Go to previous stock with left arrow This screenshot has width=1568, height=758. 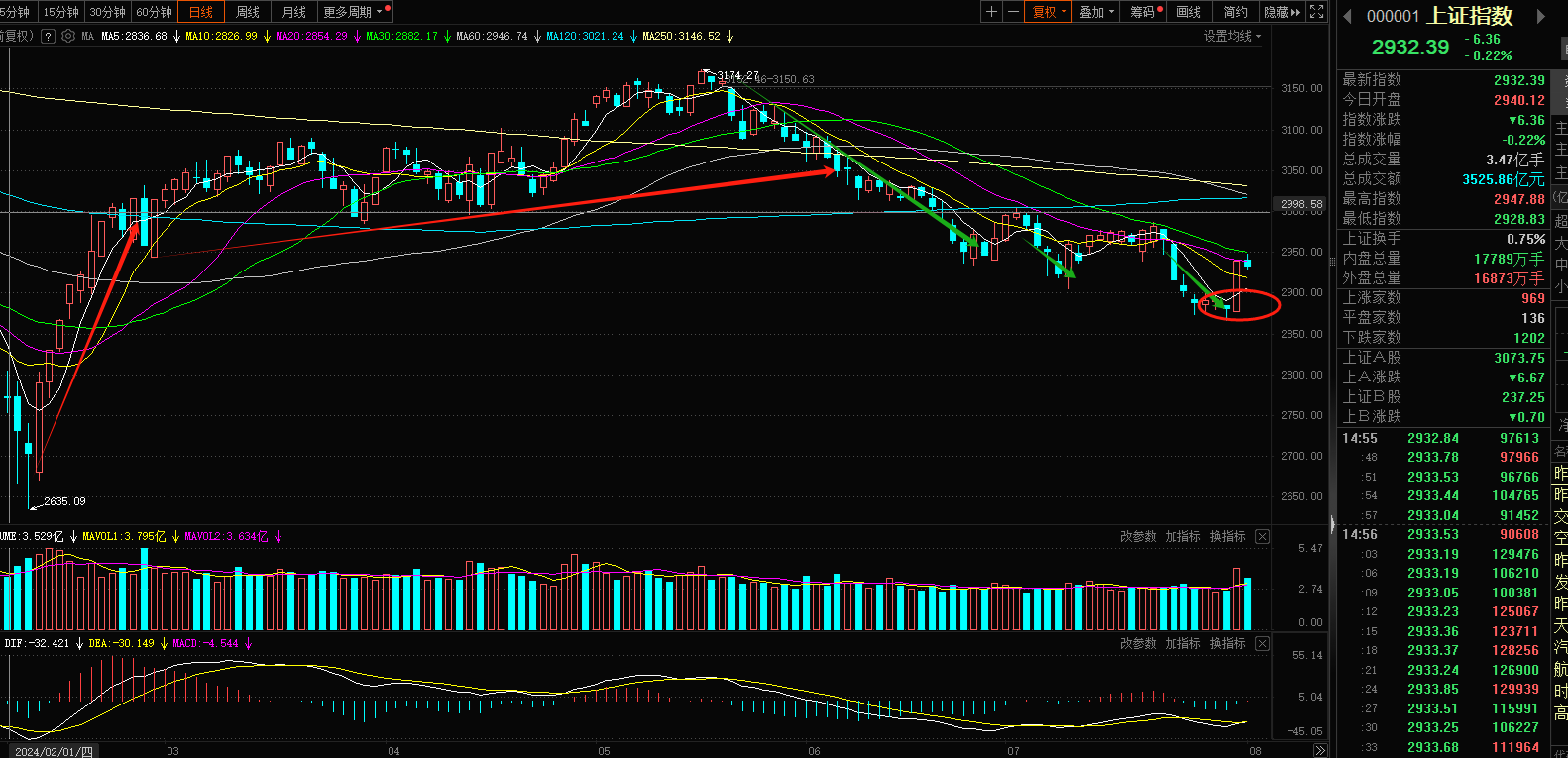click(1347, 16)
